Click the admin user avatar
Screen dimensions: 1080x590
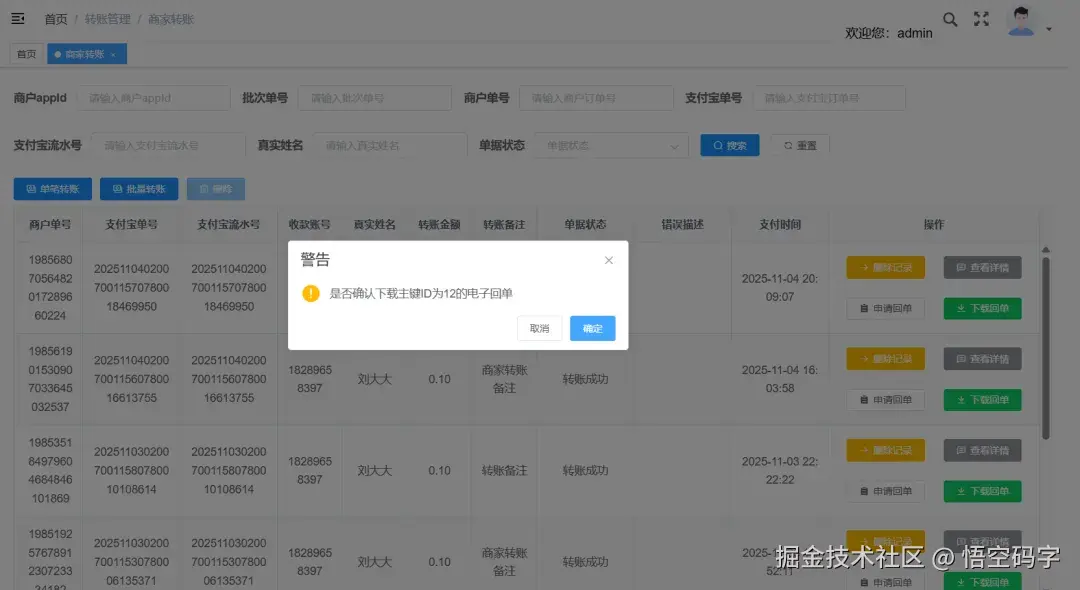(x=1021, y=20)
